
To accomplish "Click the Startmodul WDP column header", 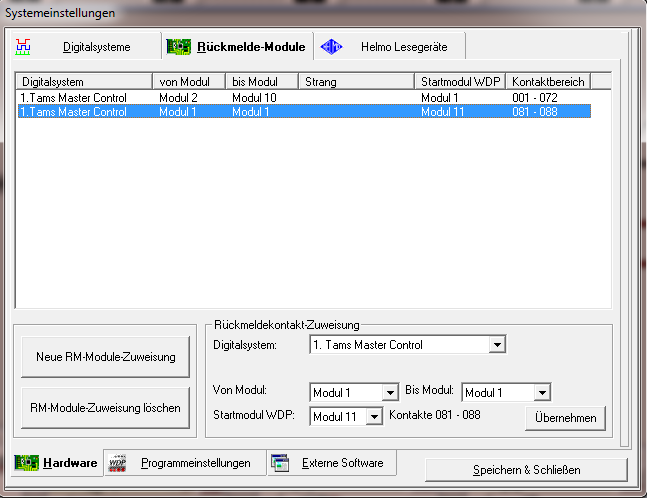I will coord(460,81).
